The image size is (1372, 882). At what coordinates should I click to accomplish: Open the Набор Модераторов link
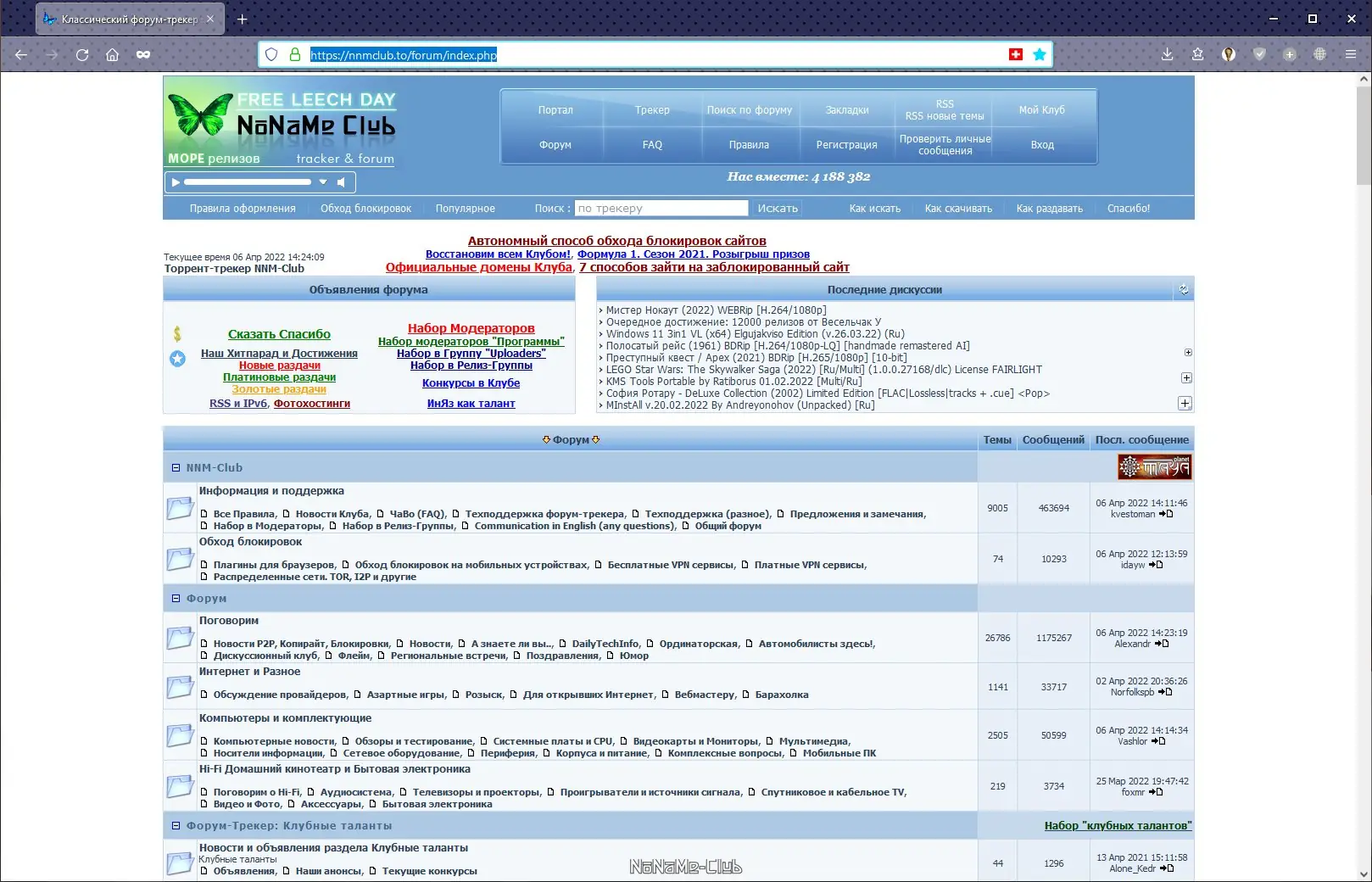(x=471, y=328)
